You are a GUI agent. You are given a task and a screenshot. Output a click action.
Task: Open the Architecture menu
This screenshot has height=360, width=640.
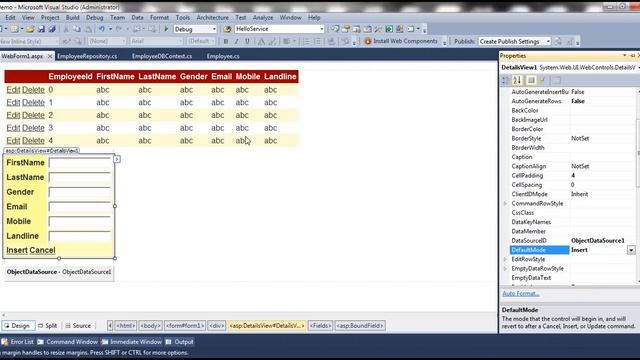213,18
